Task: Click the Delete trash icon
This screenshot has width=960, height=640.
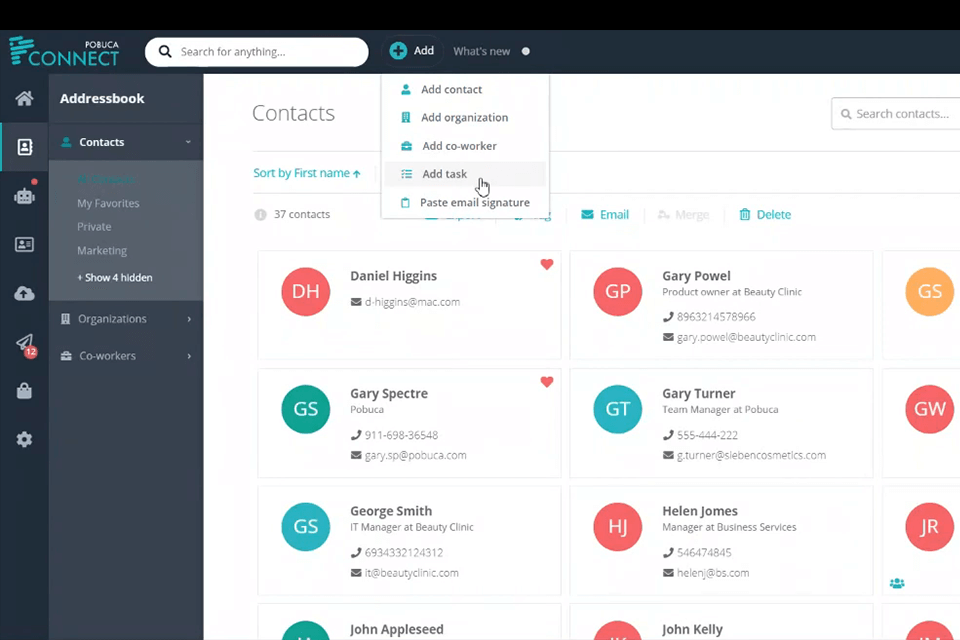Action: (745, 214)
